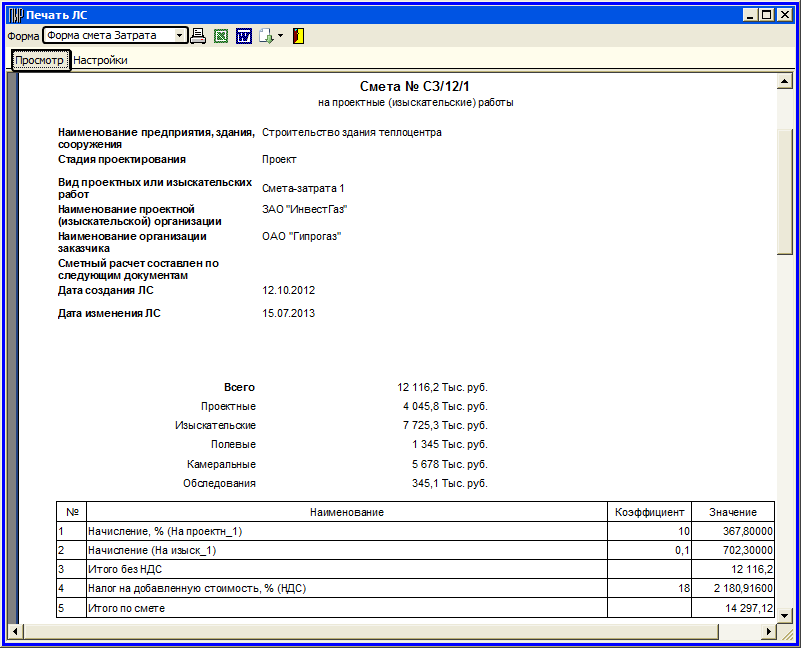801x648 pixels.
Task: Click the horizontal scrollbar right arrow
Action: tap(769, 631)
